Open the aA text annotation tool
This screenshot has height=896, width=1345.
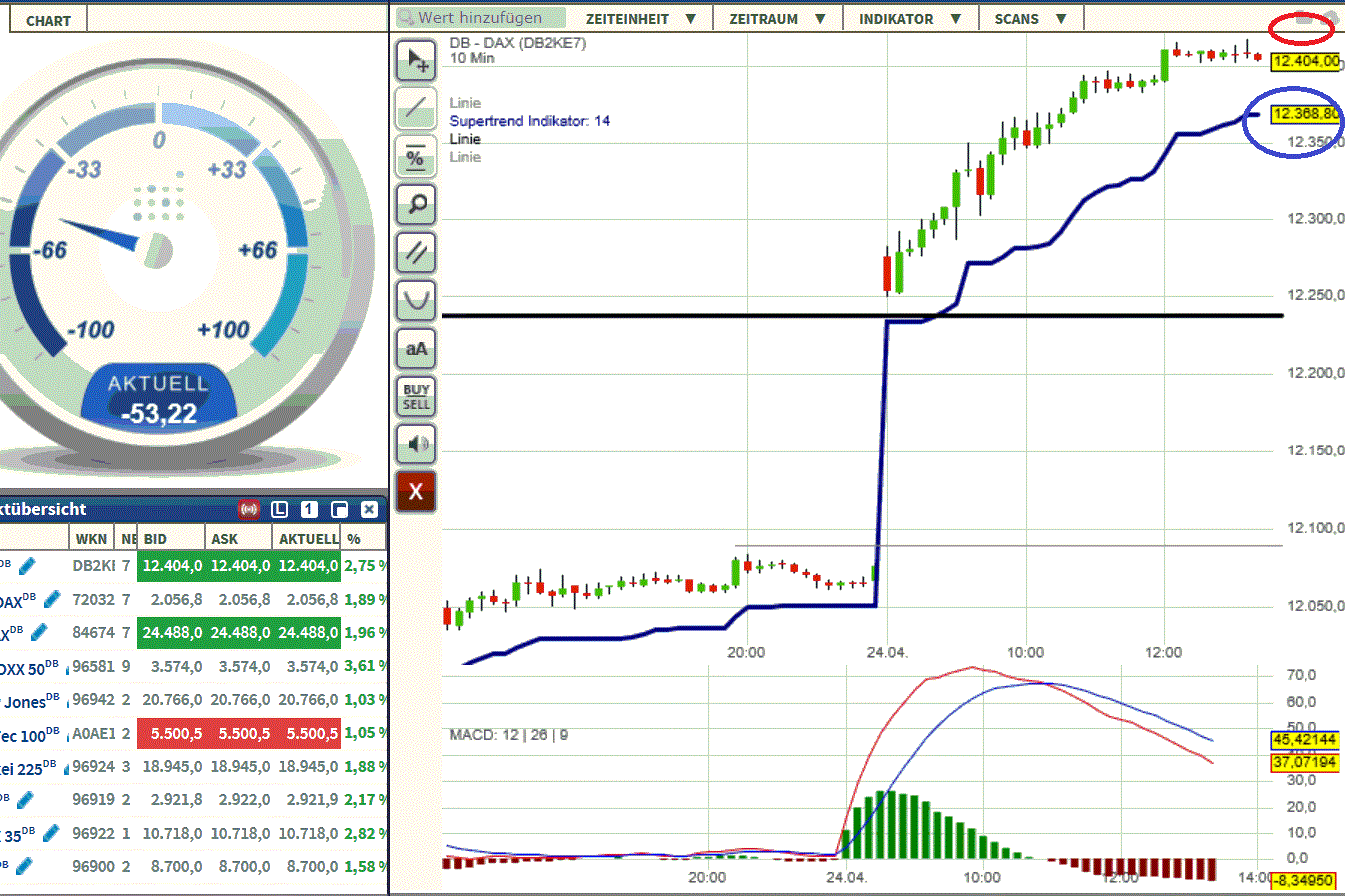point(415,348)
